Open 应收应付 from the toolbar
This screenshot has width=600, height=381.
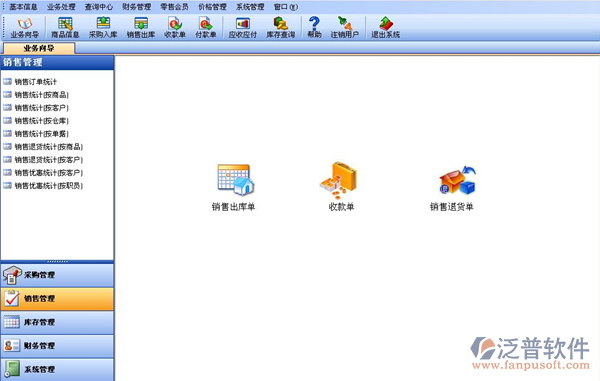[x=243, y=27]
